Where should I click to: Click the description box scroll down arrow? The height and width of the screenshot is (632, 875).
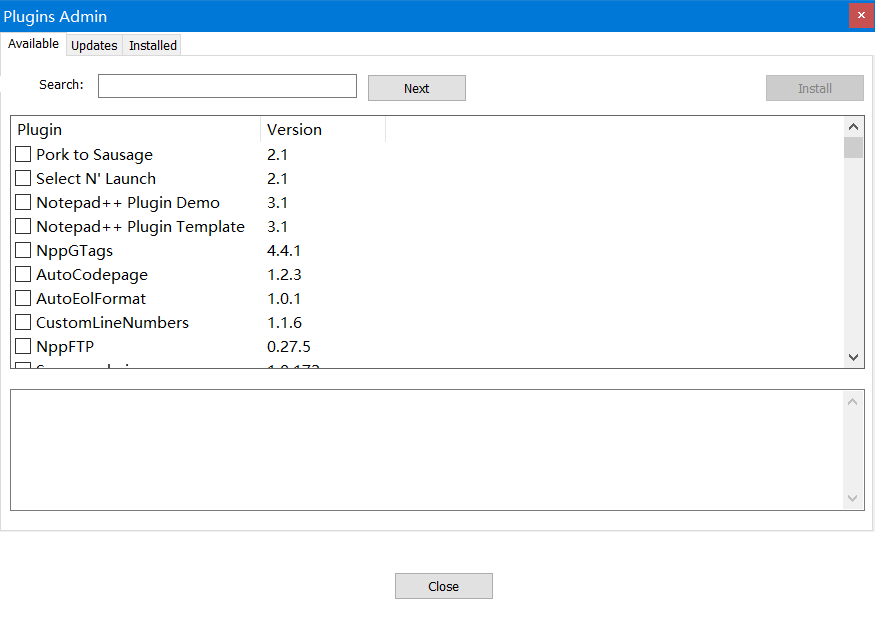pyautogui.click(x=853, y=498)
